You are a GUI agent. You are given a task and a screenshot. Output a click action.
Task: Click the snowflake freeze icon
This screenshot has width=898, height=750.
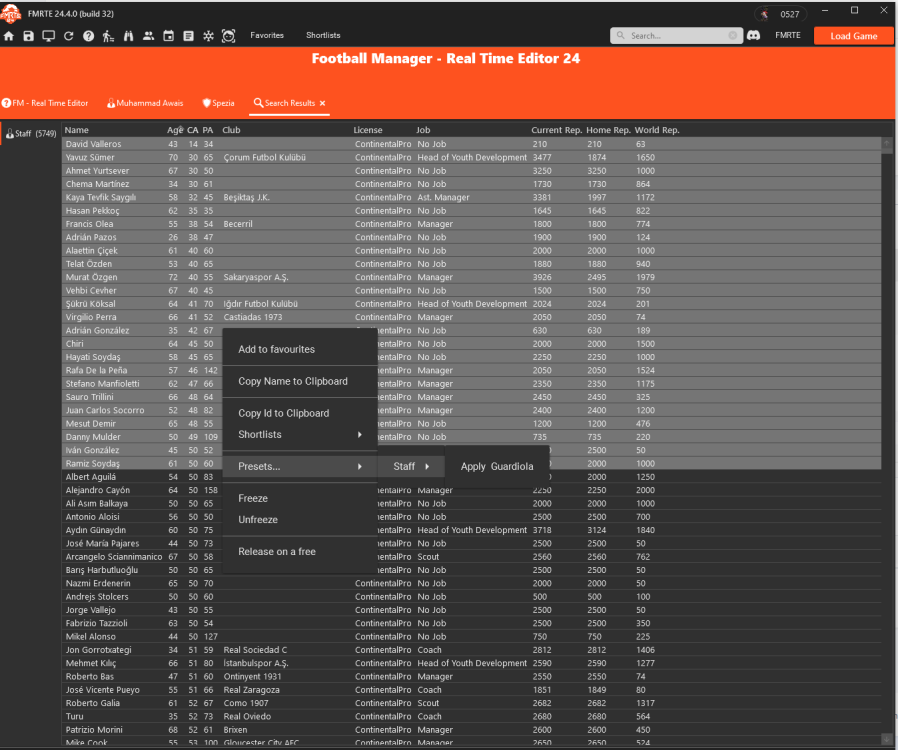(x=208, y=36)
